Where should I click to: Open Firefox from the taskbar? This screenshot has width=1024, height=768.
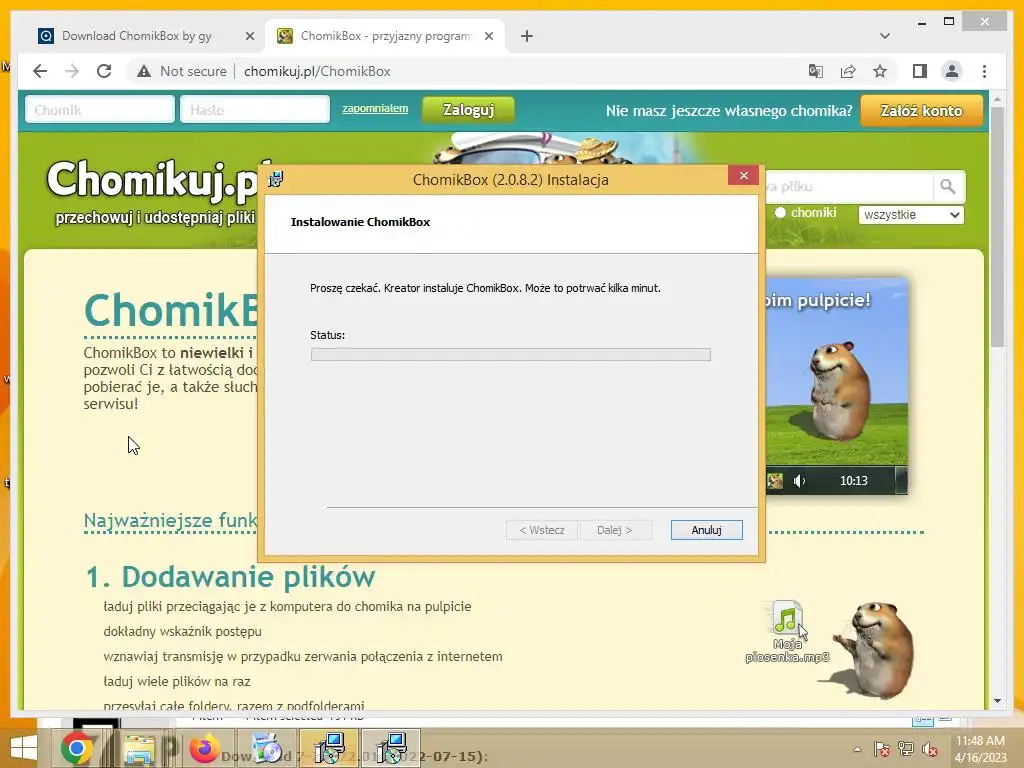tap(204, 749)
